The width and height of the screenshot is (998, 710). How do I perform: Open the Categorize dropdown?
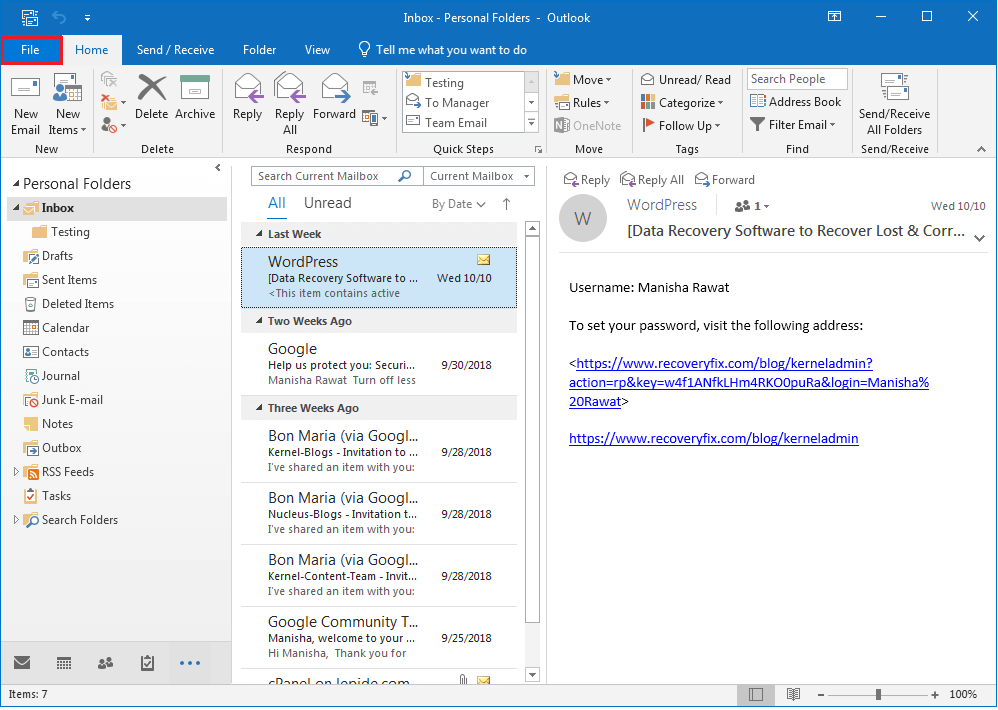[x=682, y=102]
